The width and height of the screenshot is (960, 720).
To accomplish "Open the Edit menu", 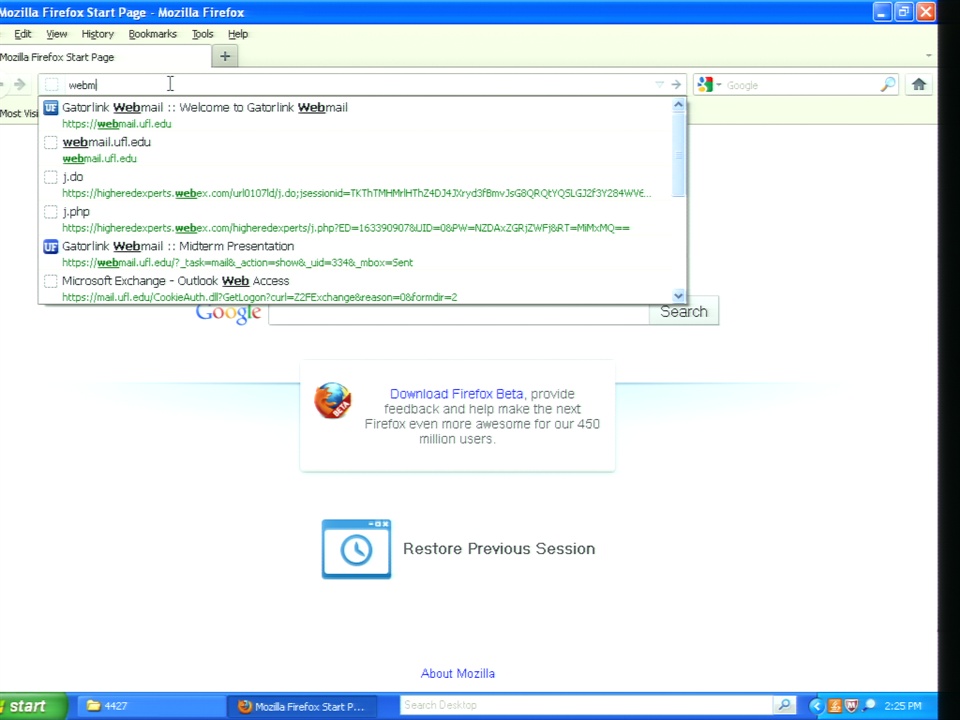I will point(23,34).
